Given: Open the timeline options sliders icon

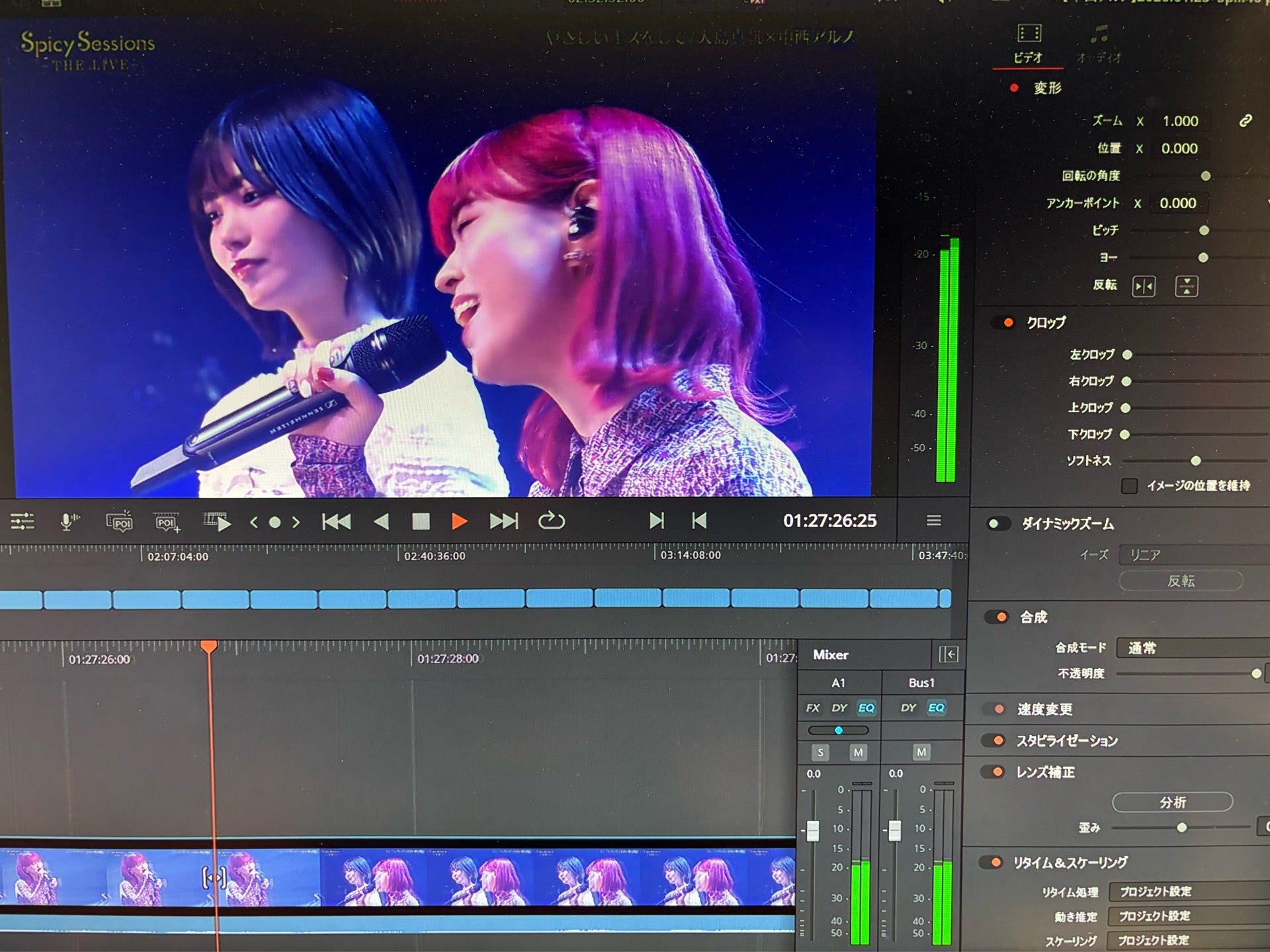Looking at the screenshot, I should coord(22,522).
